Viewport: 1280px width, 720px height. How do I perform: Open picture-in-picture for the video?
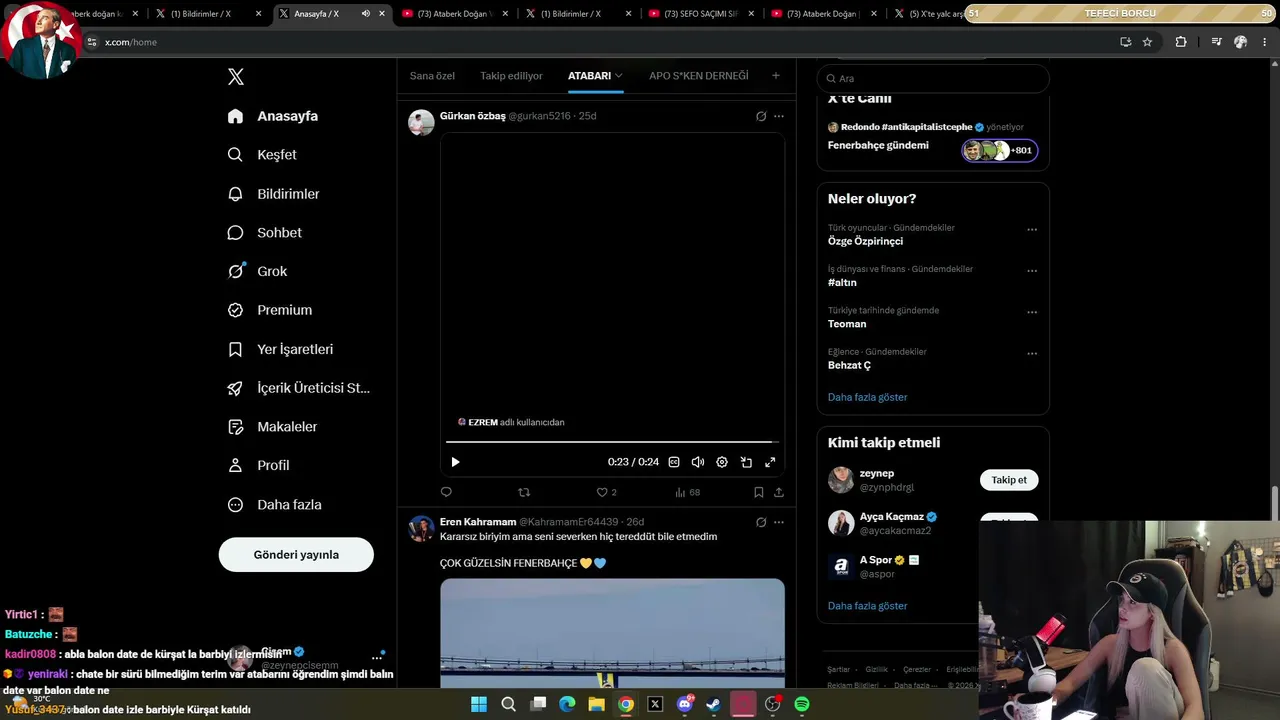[746, 462]
